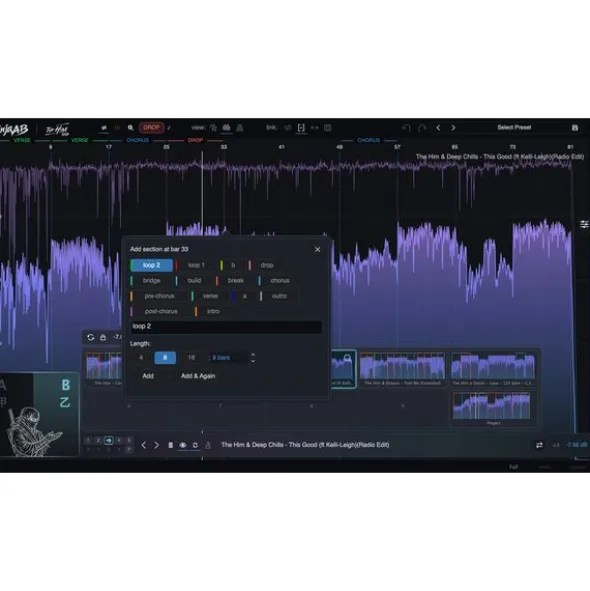Close the Add section dialog

[x=317, y=250]
